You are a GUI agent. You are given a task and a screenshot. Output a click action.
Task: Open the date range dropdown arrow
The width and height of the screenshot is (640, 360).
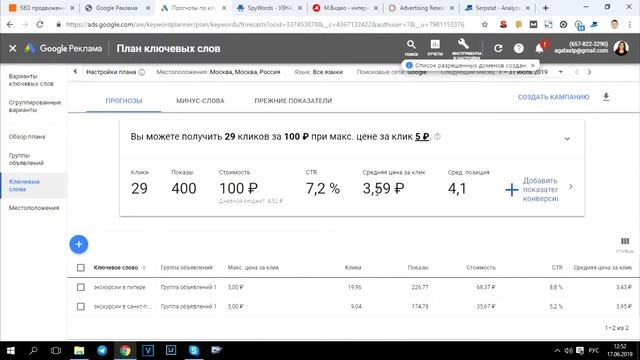tap(560, 72)
